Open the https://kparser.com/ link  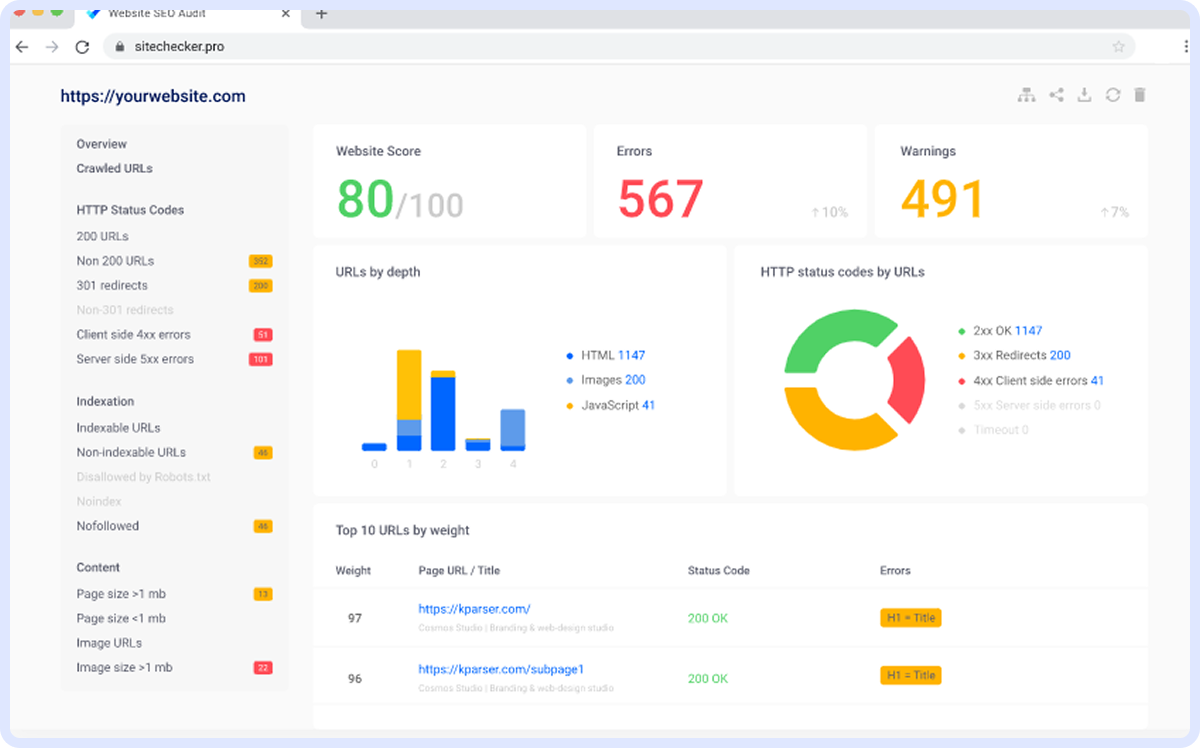[x=474, y=609]
